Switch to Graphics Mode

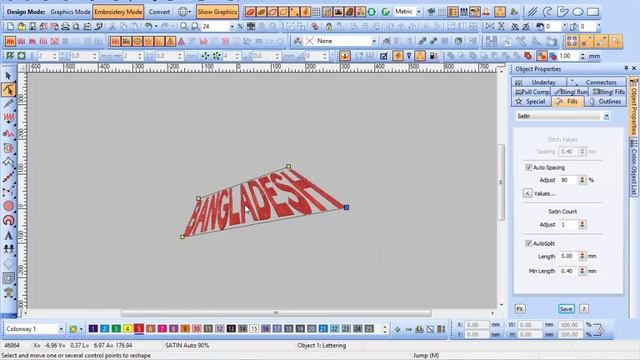pos(70,12)
